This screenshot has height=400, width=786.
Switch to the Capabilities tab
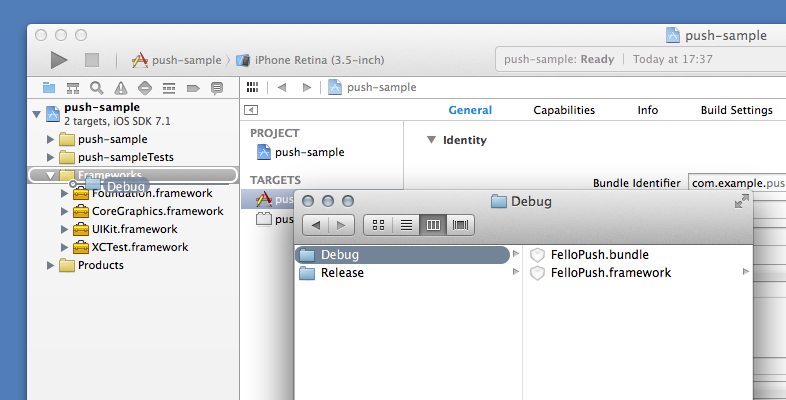(x=564, y=110)
